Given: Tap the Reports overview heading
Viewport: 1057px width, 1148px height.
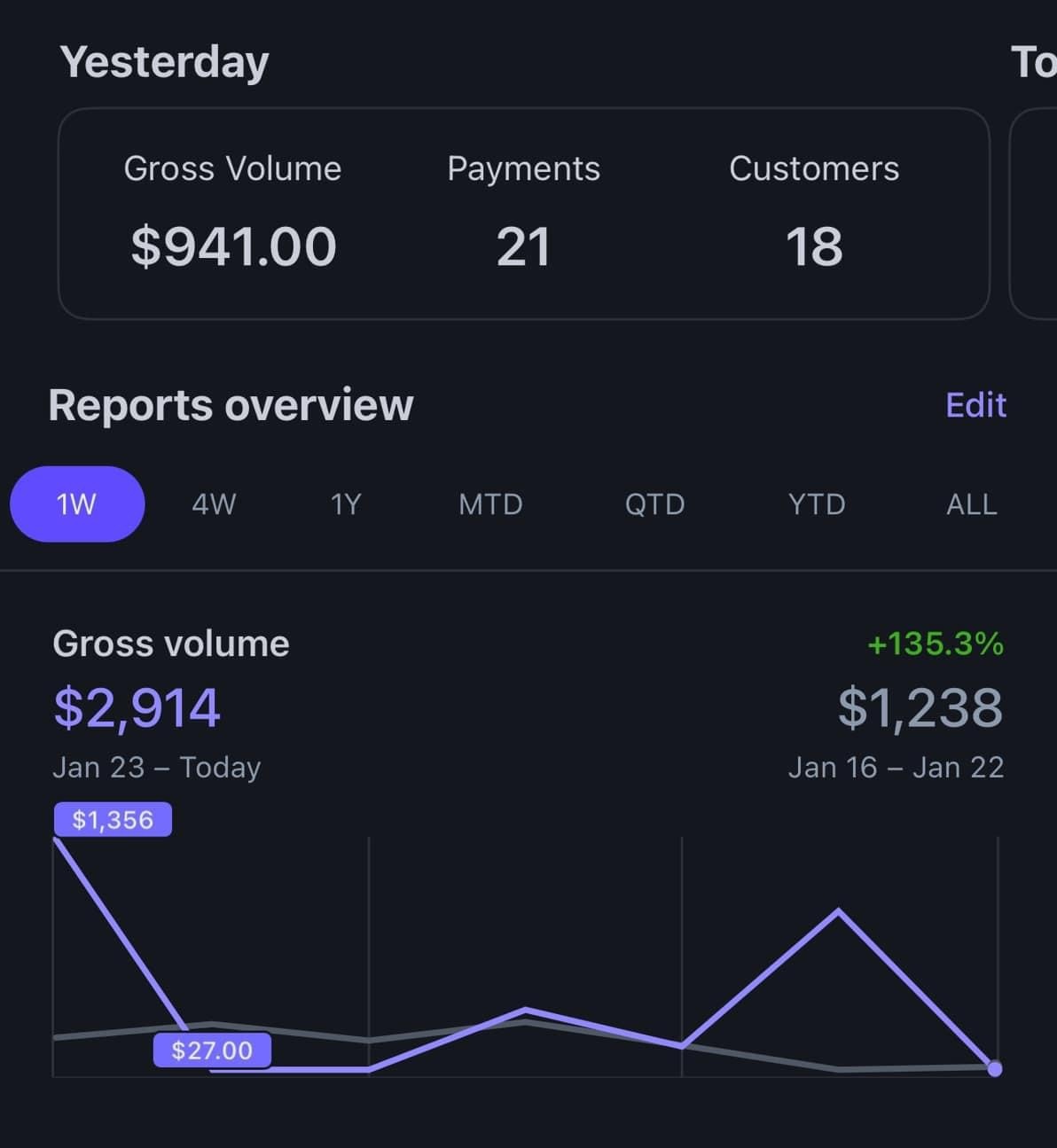Looking at the screenshot, I should [231, 405].
